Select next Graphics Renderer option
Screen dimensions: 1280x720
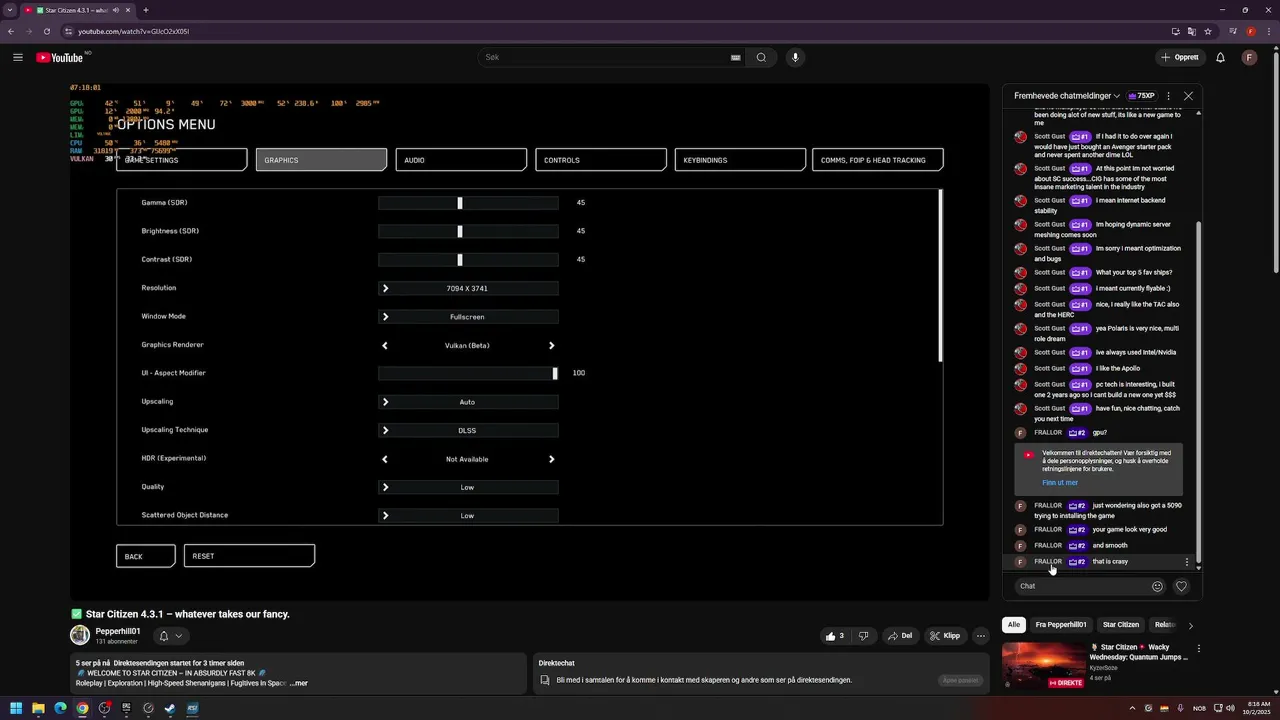(551, 345)
